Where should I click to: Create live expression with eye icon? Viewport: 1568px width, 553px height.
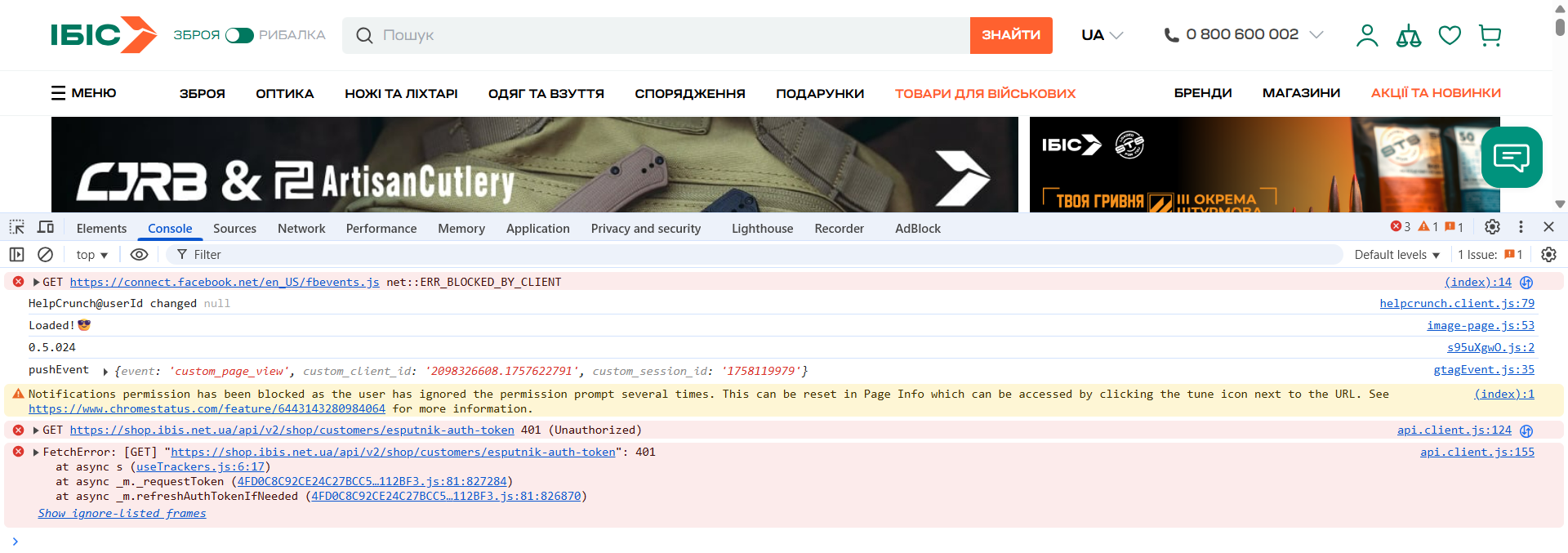tap(139, 255)
